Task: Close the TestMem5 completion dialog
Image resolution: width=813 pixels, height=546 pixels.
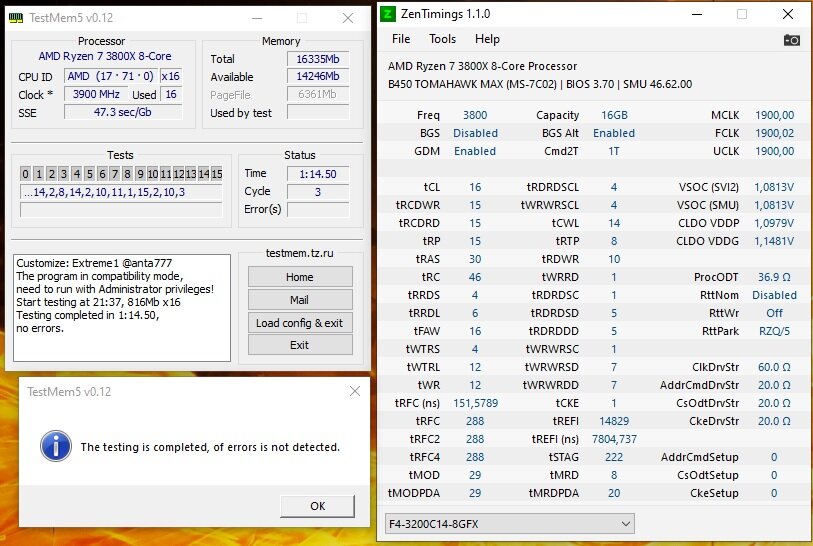Action: (x=355, y=391)
